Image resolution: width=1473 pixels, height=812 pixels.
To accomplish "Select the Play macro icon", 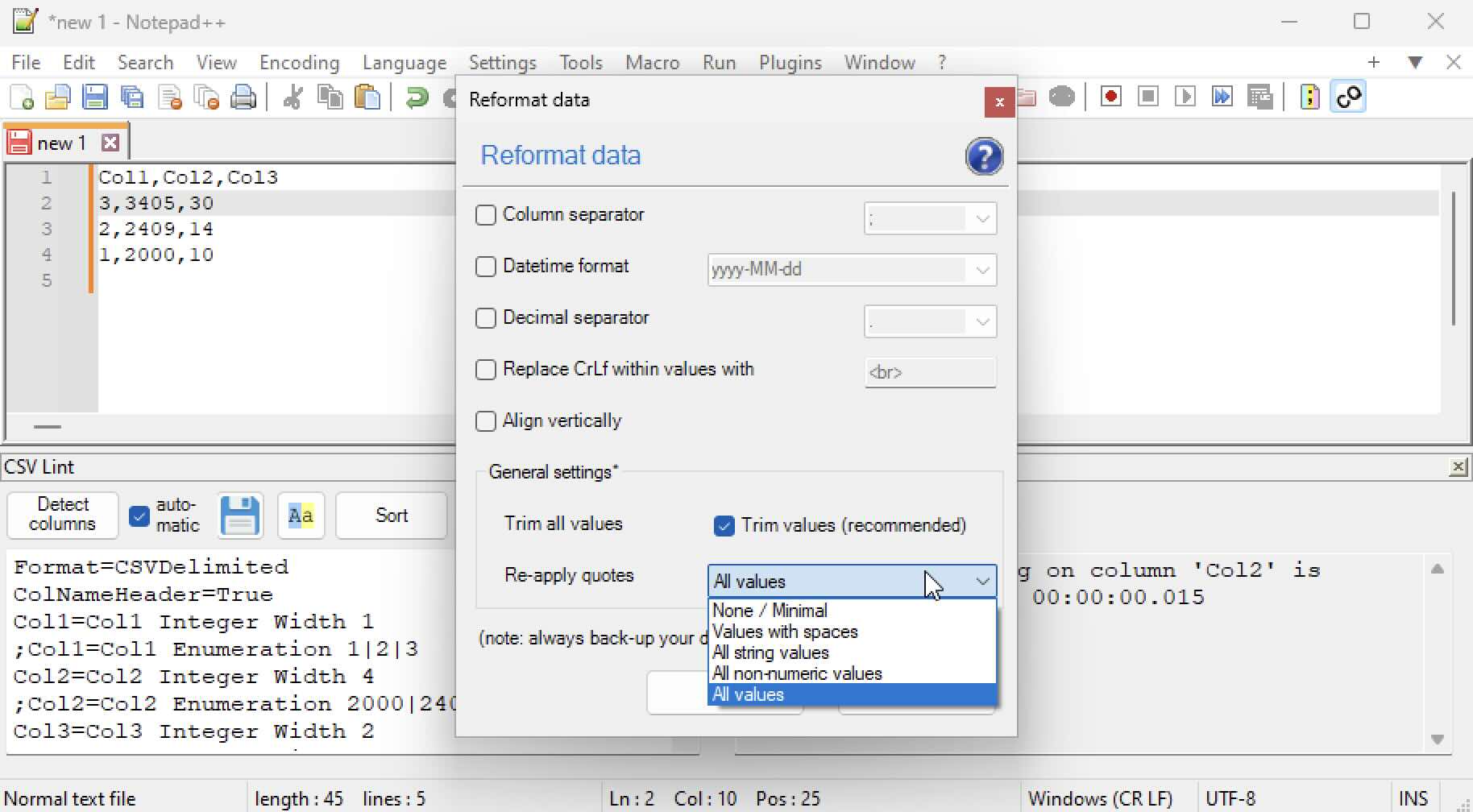I will pyautogui.click(x=1185, y=96).
